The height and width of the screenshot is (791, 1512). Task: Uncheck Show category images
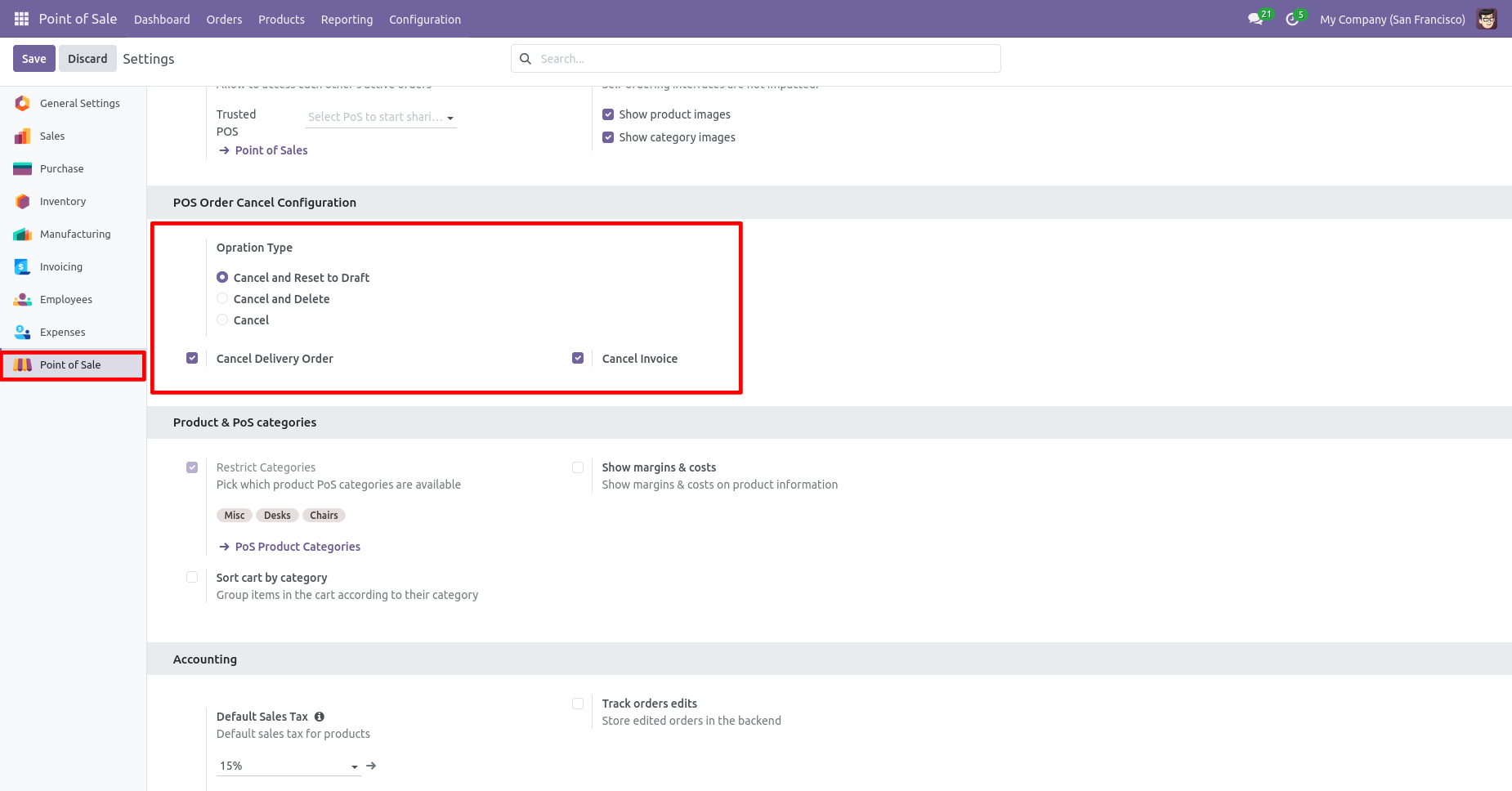(x=608, y=137)
